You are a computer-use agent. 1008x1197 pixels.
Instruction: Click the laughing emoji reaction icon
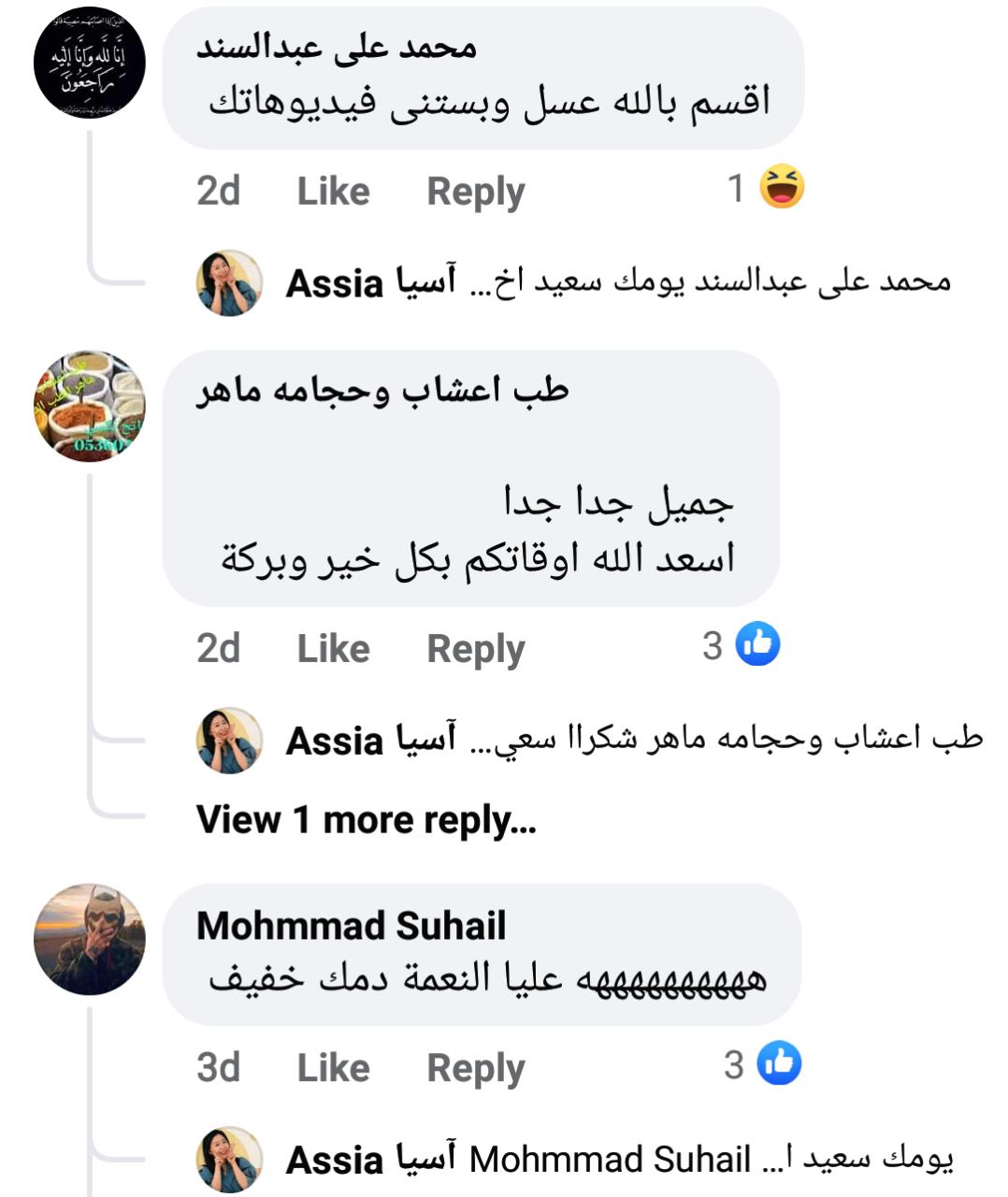pos(782,186)
